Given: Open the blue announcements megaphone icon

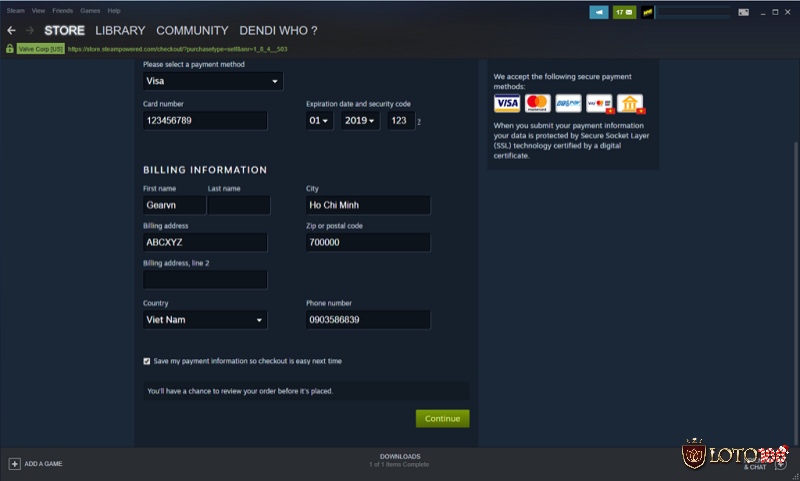Looking at the screenshot, I should pos(598,12).
